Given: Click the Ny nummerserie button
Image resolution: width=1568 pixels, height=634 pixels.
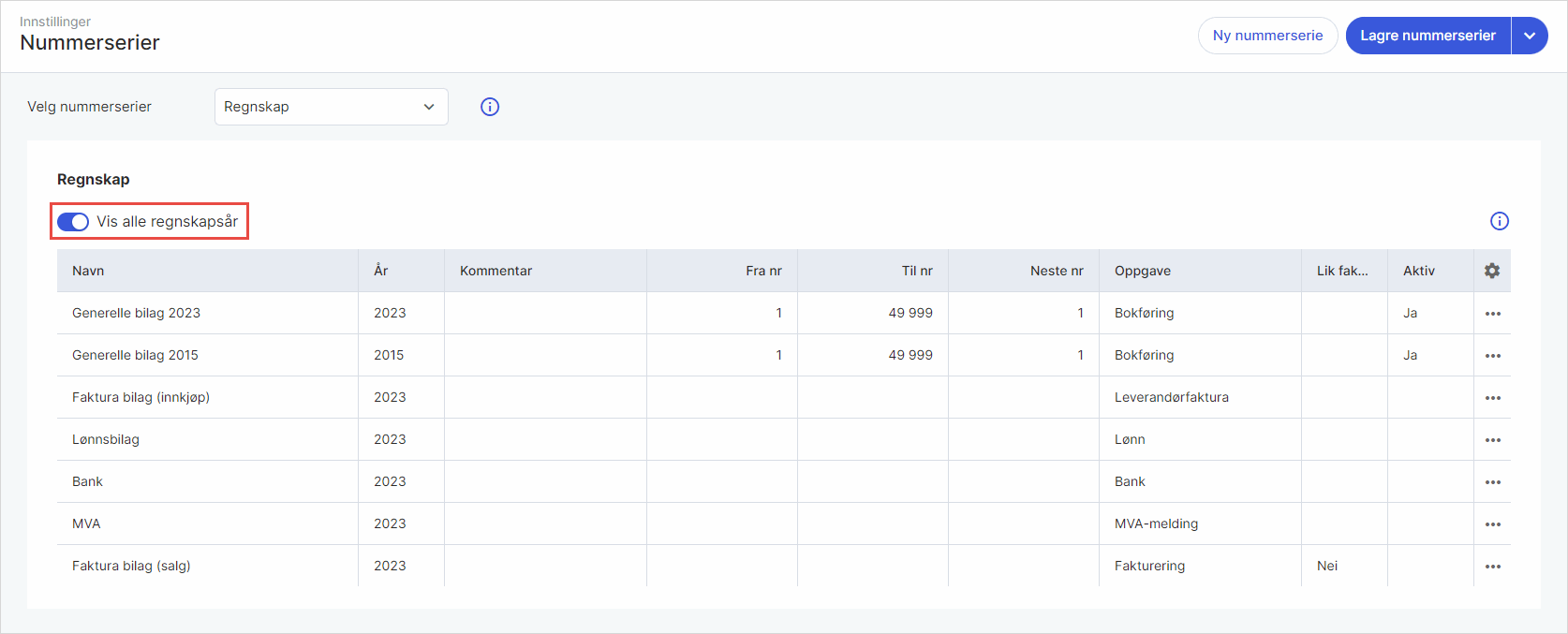Looking at the screenshot, I should (1267, 36).
